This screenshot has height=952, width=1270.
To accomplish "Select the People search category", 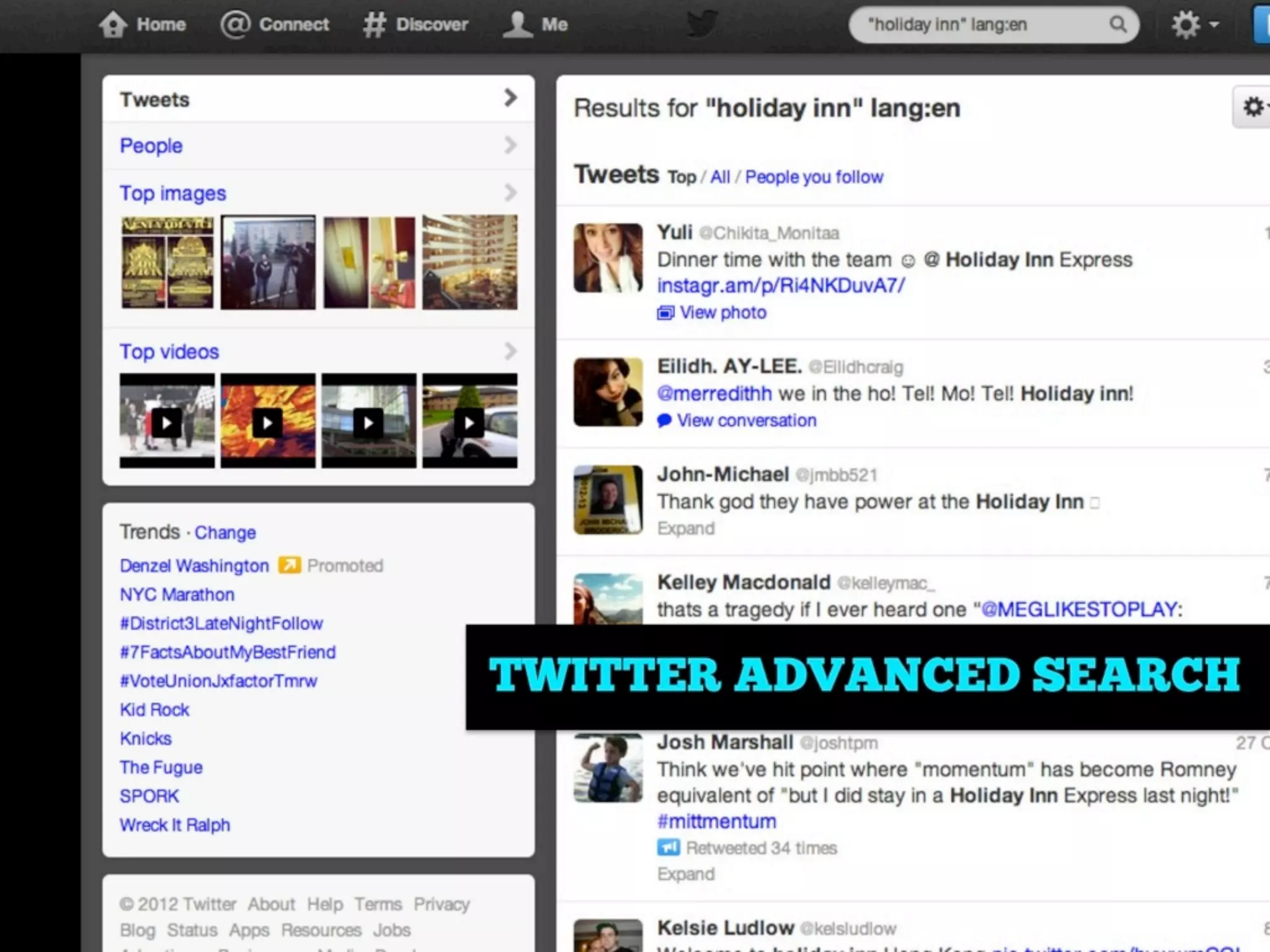I will (151, 146).
